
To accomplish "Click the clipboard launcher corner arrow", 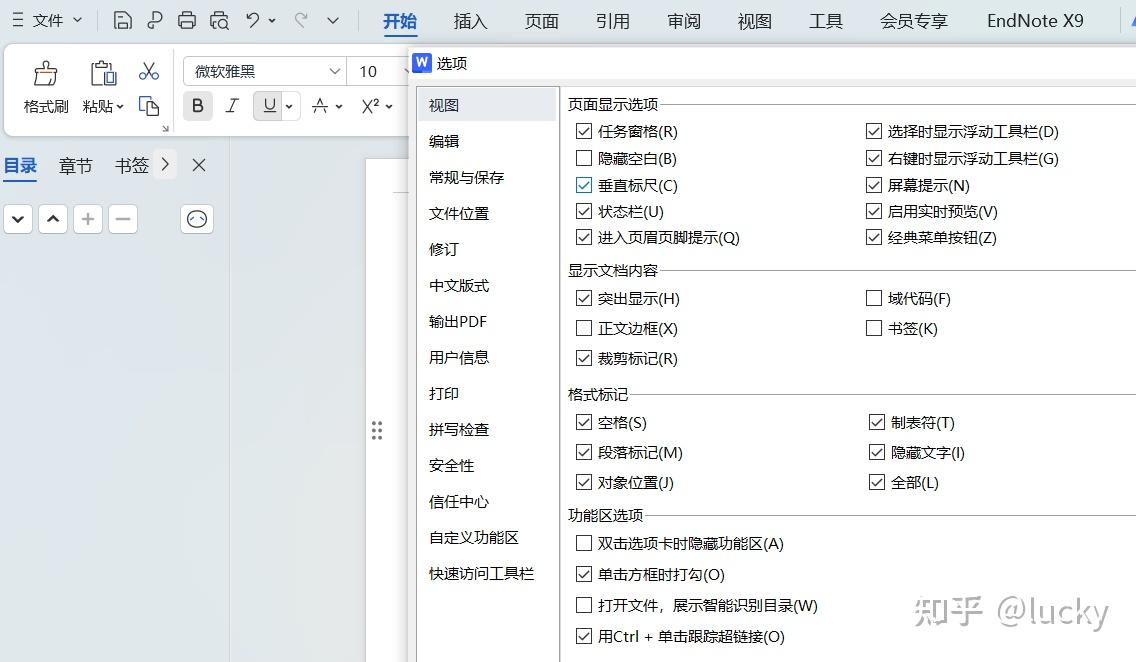I will tap(165, 128).
